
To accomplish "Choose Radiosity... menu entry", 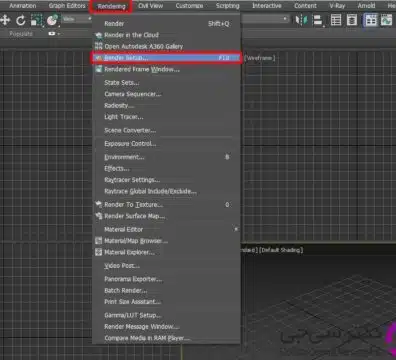I will (166, 105).
